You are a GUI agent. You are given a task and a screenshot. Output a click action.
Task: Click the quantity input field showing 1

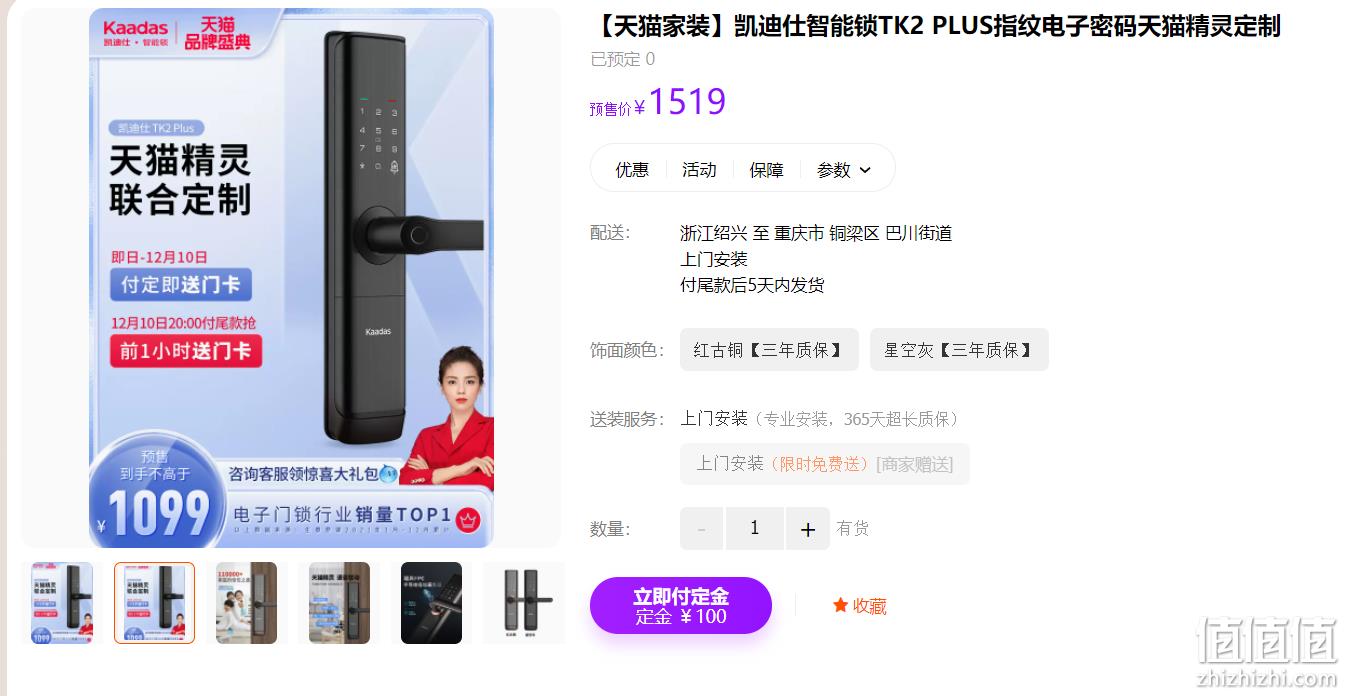pyautogui.click(x=755, y=529)
